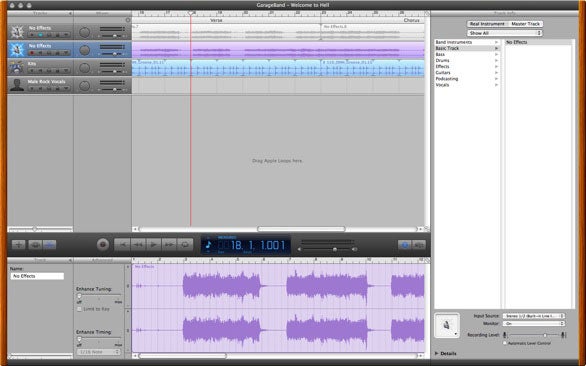Click the Master volume slider
This screenshot has width=586, height=366.
[327, 249]
